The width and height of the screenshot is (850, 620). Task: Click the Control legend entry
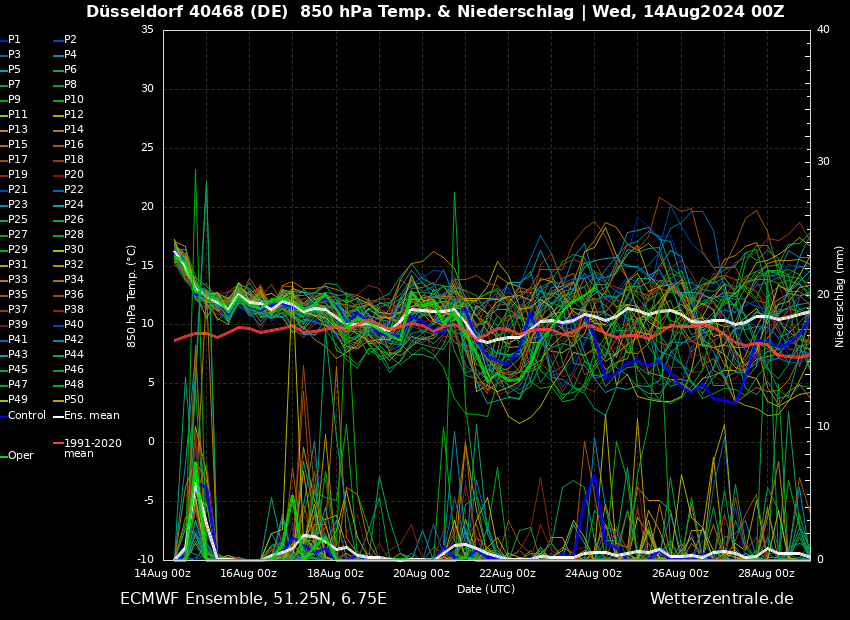[27, 415]
